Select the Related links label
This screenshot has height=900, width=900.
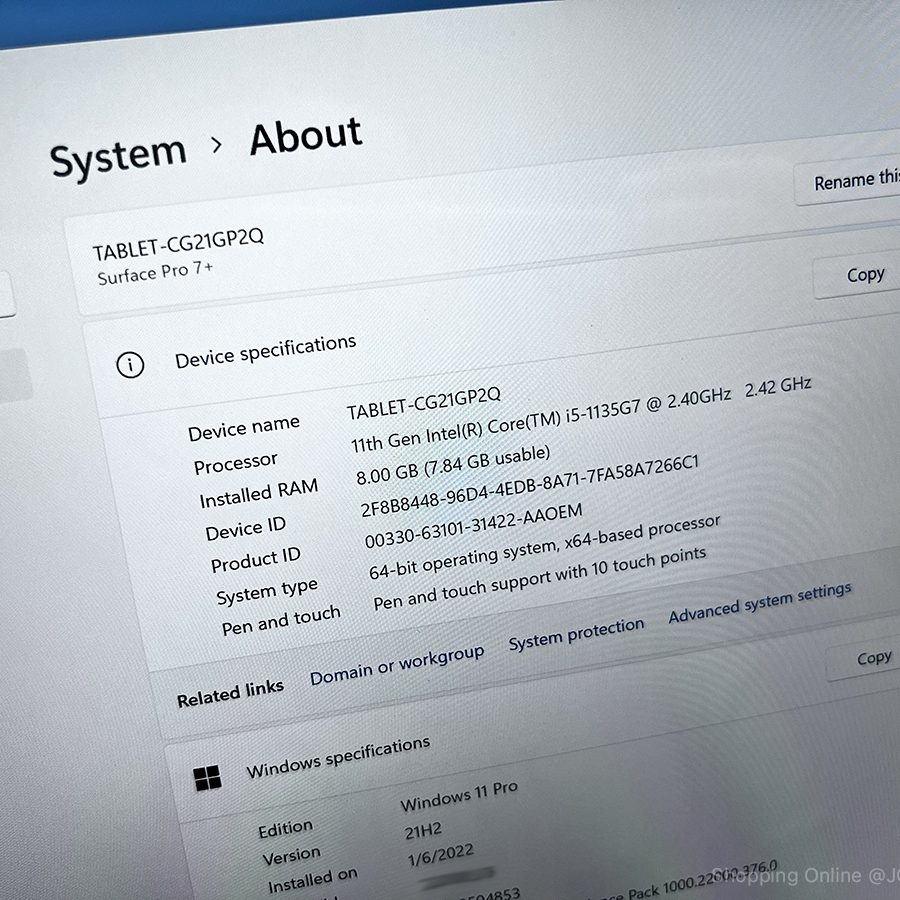[x=230, y=694]
